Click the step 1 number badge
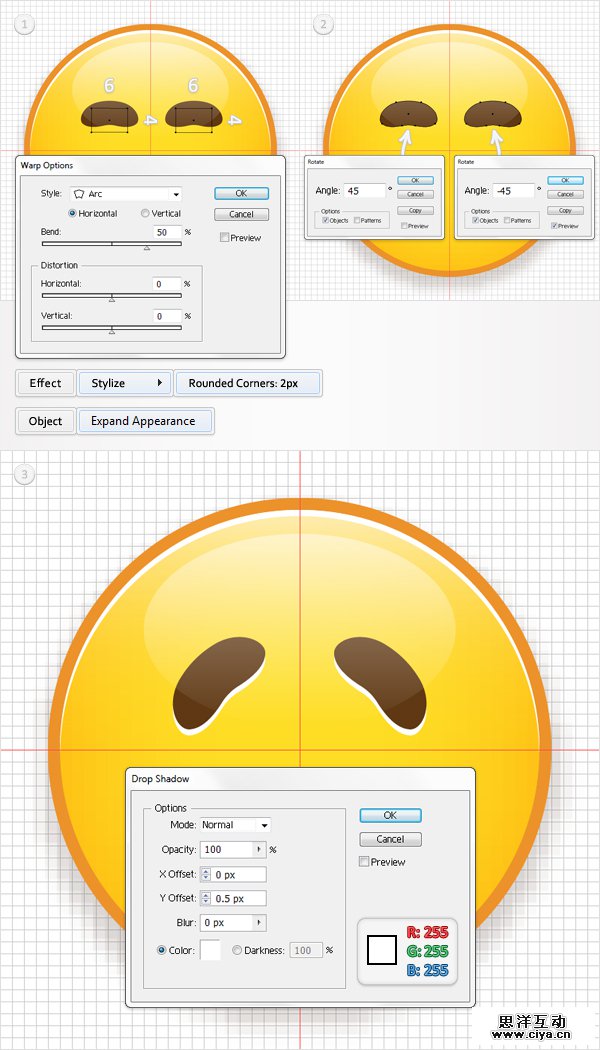The width and height of the screenshot is (600, 1050). tap(25, 25)
